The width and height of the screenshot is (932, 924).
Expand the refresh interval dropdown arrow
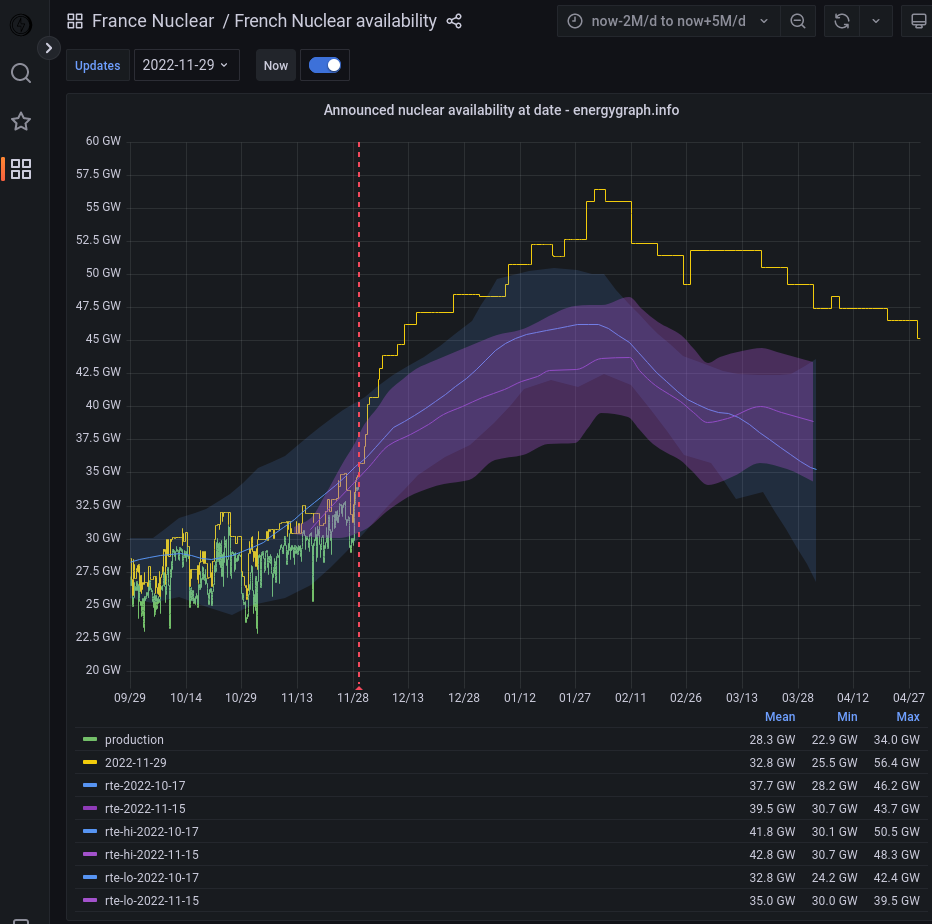pos(876,21)
